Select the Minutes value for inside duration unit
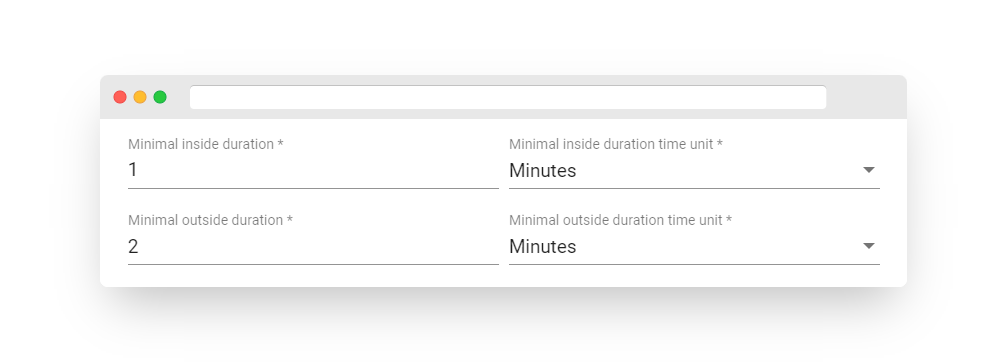Image resolution: width=1007 pixels, height=362 pixels. tap(543, 171)
